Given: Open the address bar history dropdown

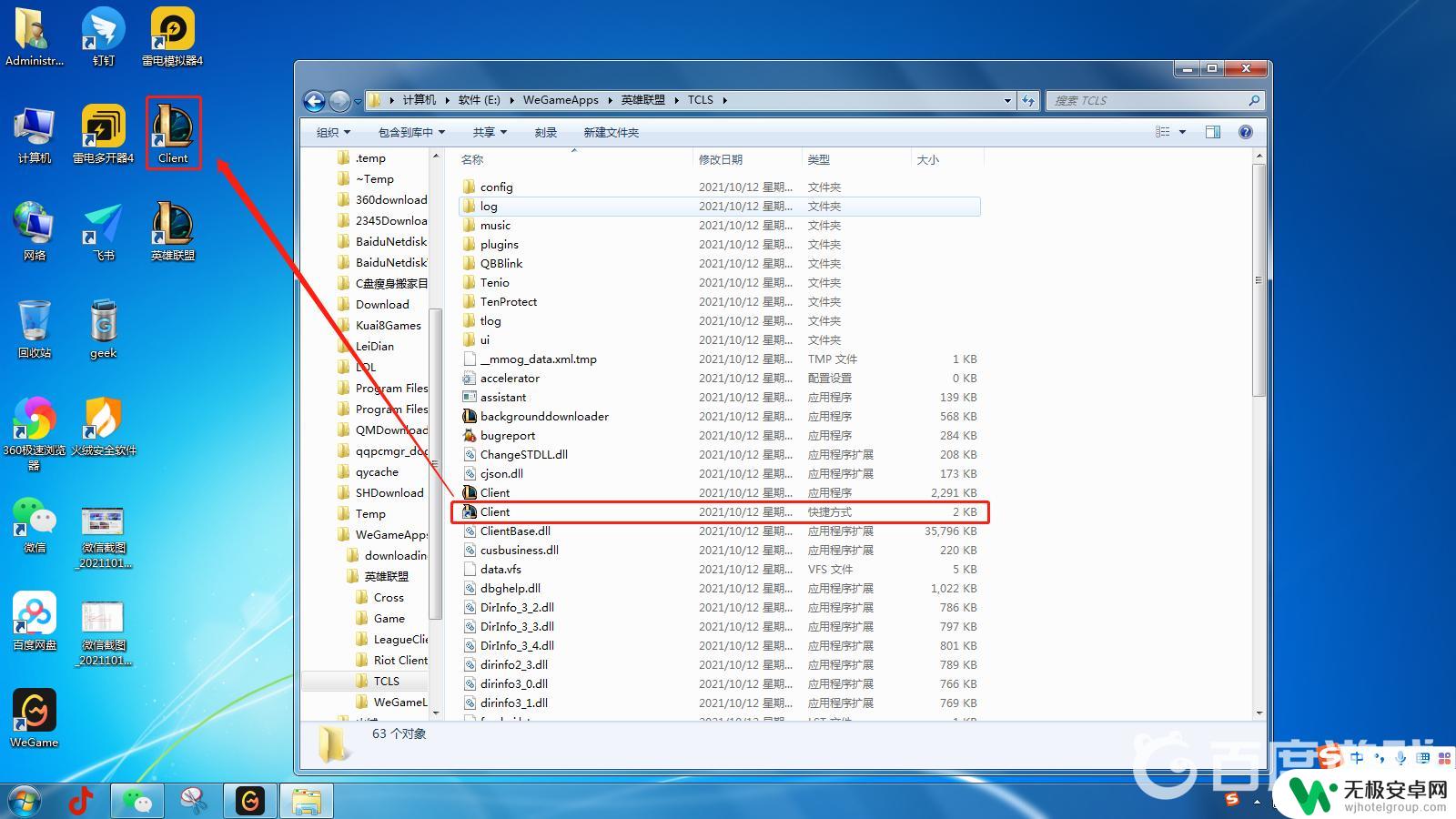Looking at the screenshot, I should pyautogui.click(x=1007, y=100).
